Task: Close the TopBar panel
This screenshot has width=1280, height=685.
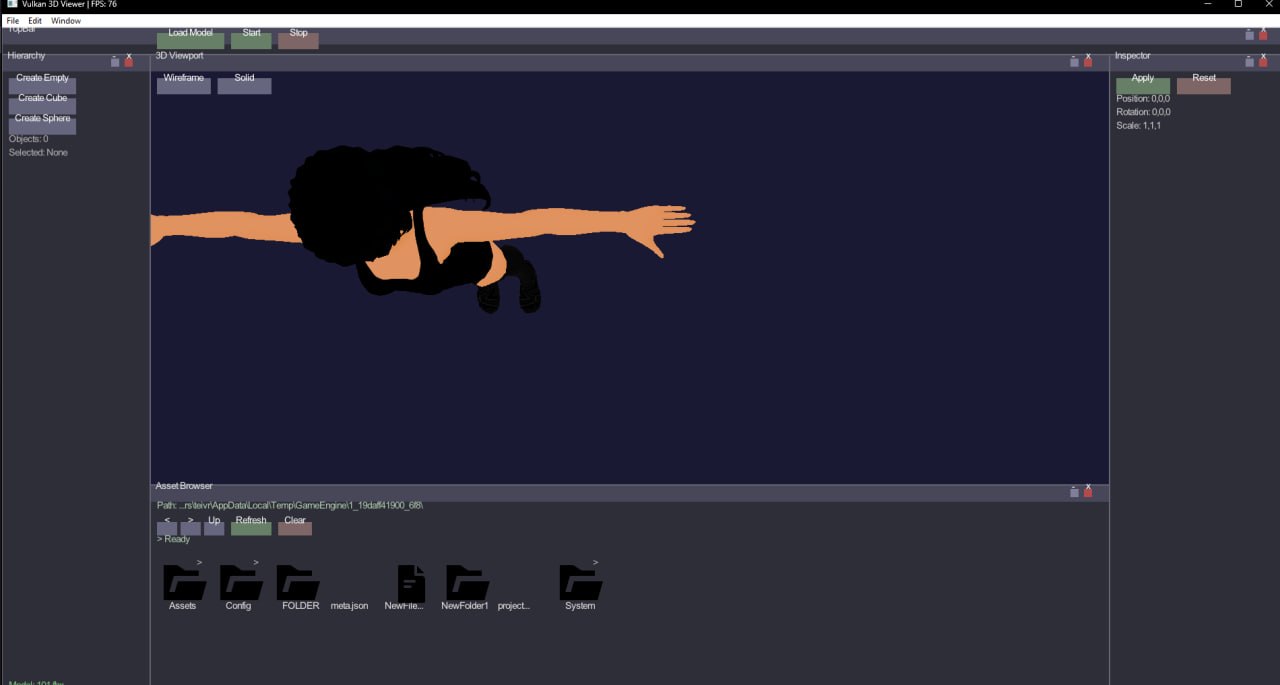Action: [1263, 35]
